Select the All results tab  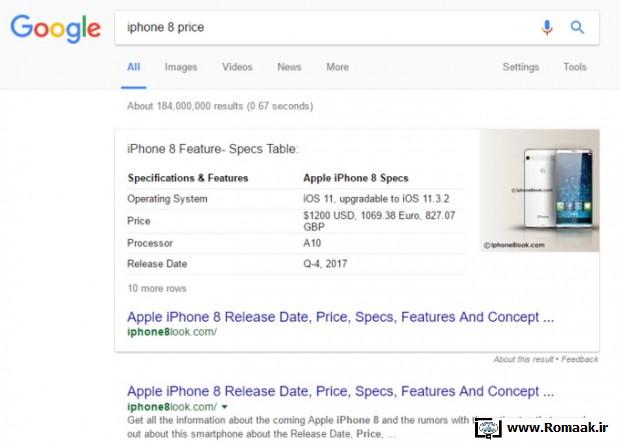point(134,67)
